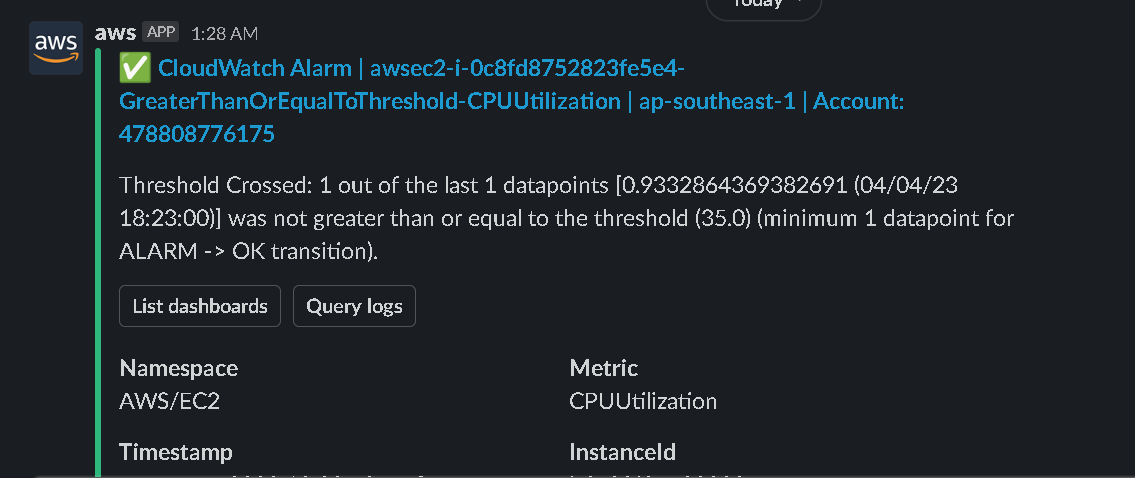Screen dimensions: 1135x478
Task: Click the GreaterThanOrEqualToThreshold-CPUUtilization link line
Action: click(369, 101)
